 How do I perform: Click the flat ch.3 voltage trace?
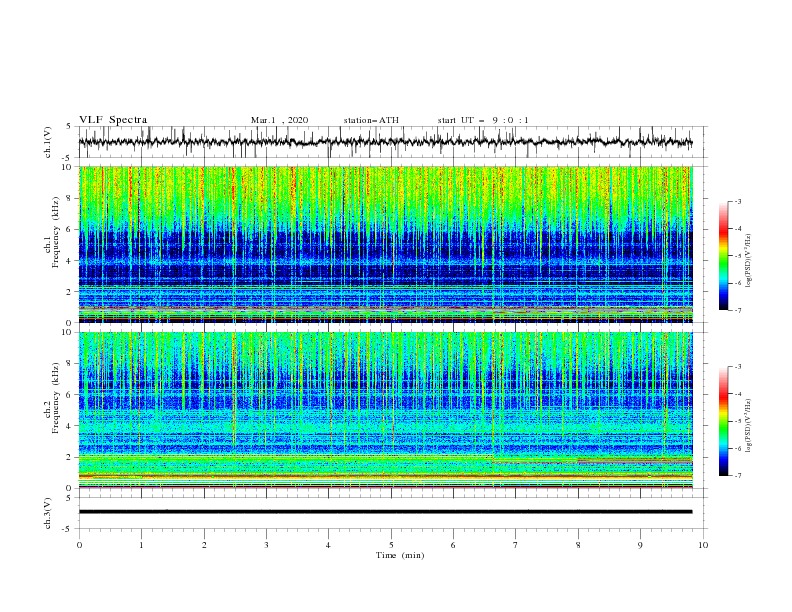[385, 512]
